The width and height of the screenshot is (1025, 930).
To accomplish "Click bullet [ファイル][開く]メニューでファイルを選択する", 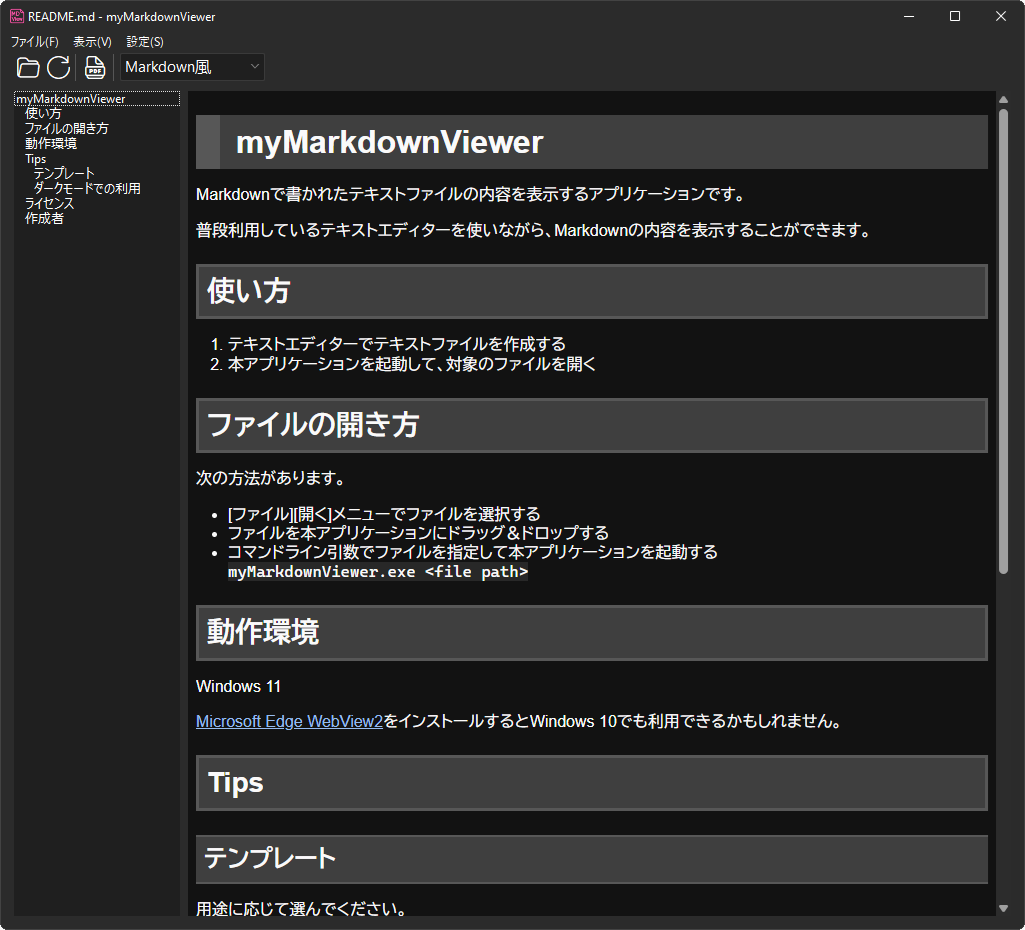I will [384, 514].
